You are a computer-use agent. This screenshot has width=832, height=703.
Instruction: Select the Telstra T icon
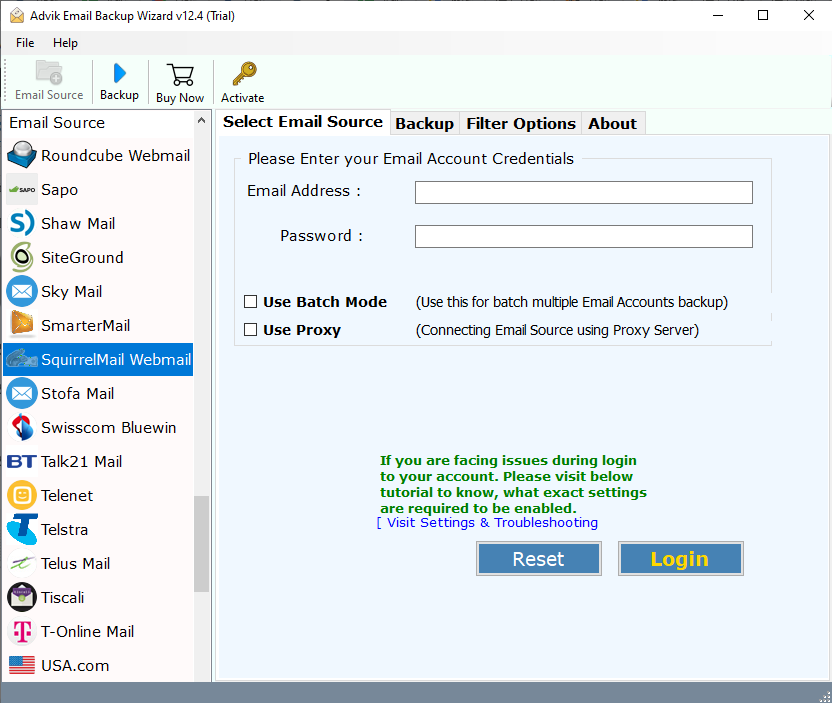(22, 529)
